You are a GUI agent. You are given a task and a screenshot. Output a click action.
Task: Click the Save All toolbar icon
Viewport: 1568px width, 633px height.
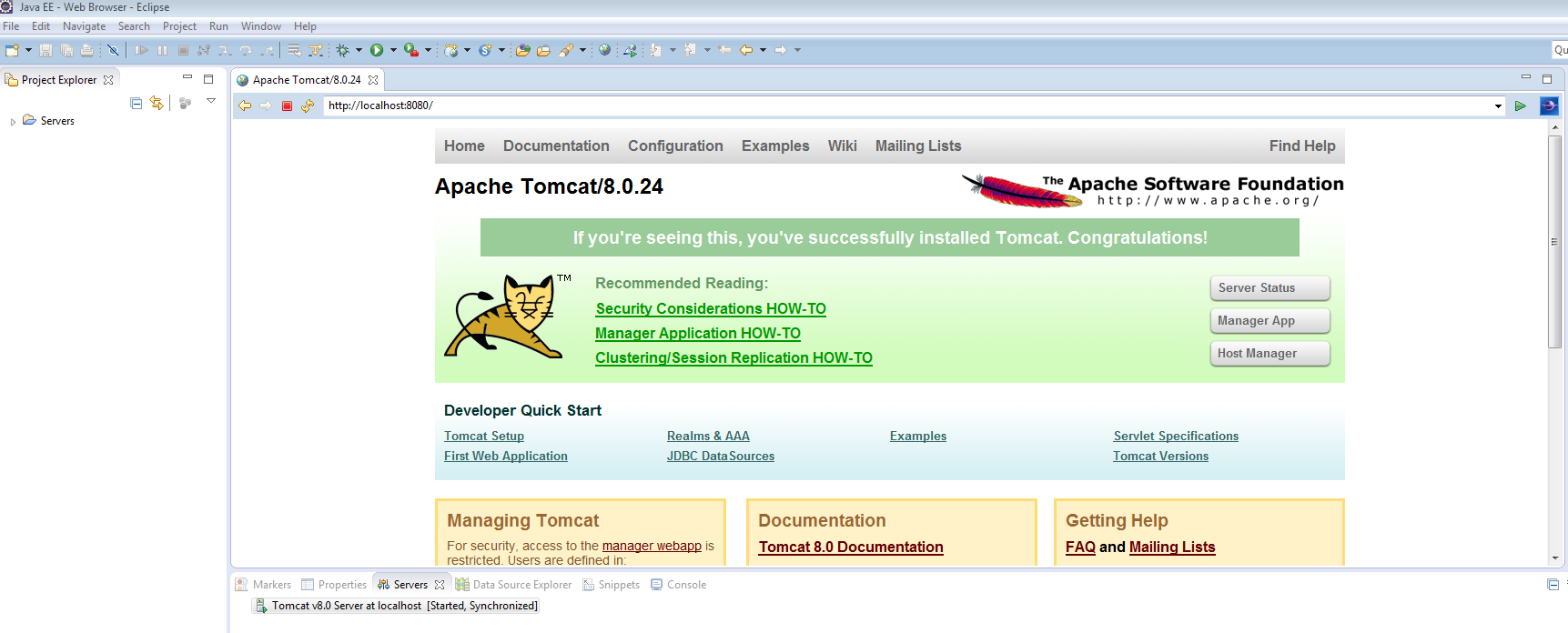pyautogui.click(x=66, y=50)
